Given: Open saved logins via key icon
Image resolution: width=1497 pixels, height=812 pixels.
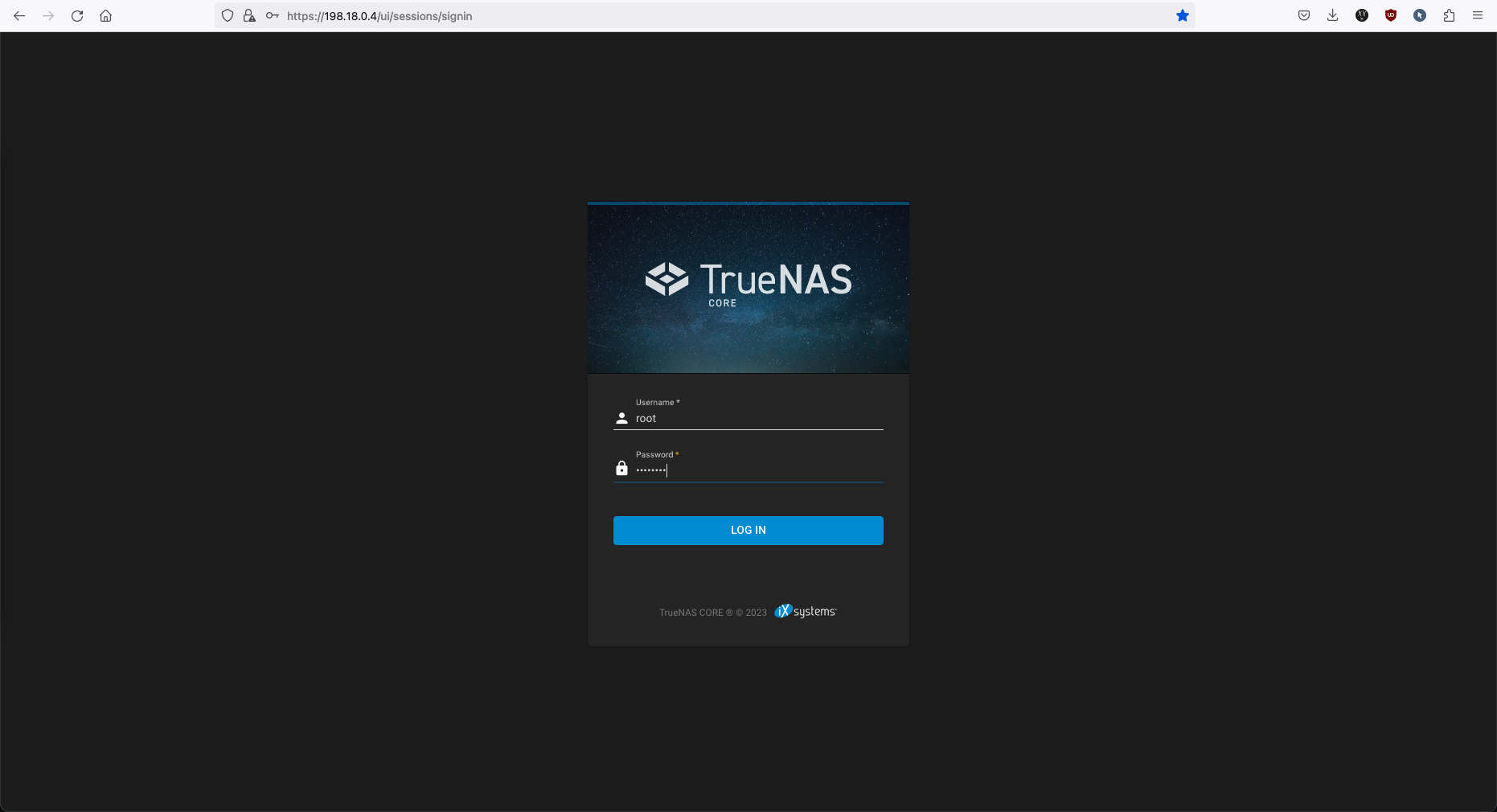Looking at the screenshot, I should 273,16.
